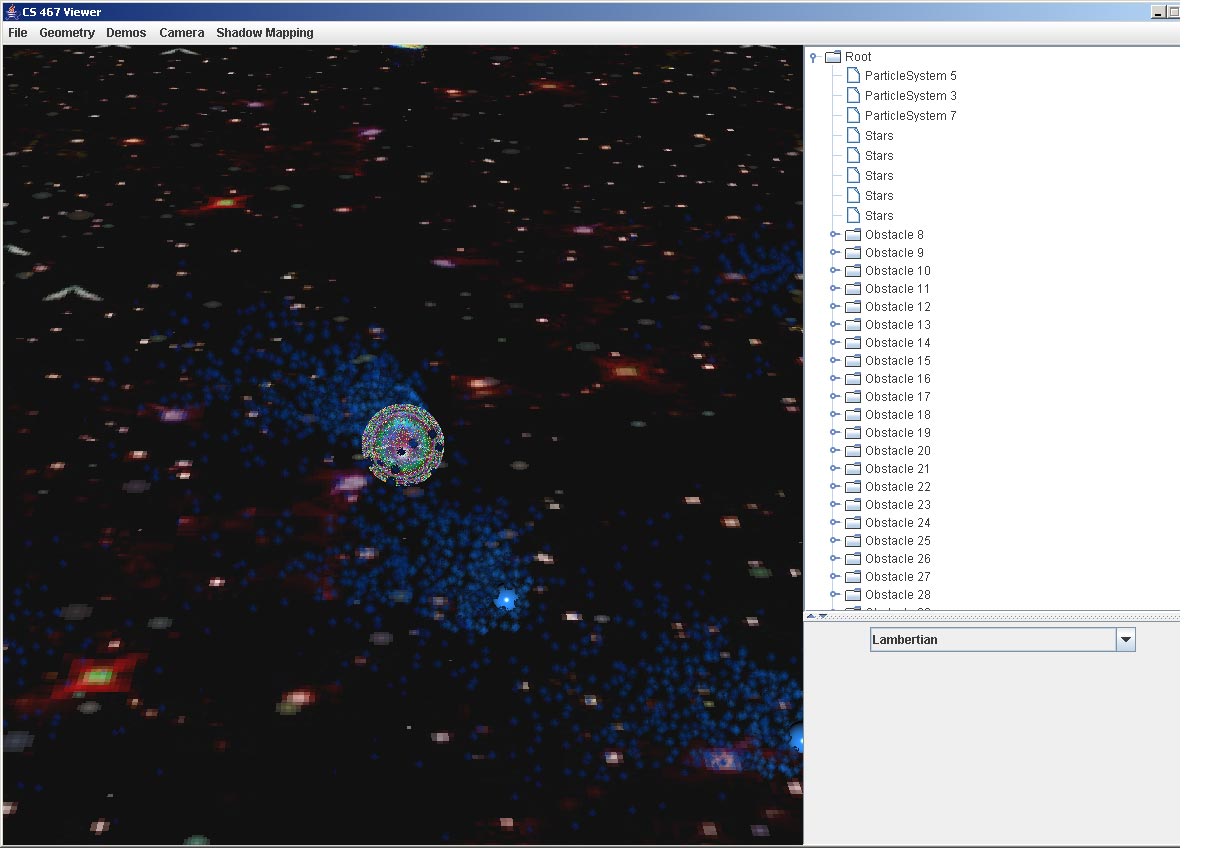Expand the Obstacle 10 node
Image resolution: width=1206 pixels, height=848 pixels.
[834, 271]
